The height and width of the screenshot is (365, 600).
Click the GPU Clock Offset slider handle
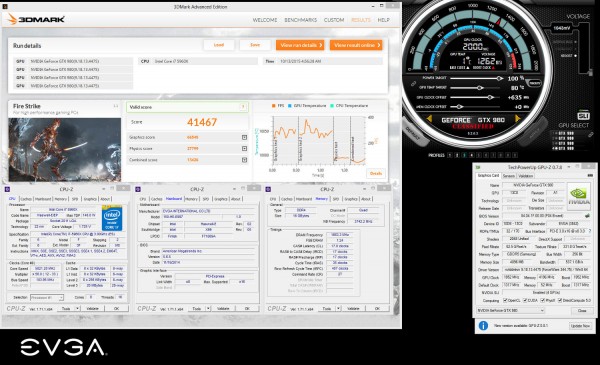(490, 97)
